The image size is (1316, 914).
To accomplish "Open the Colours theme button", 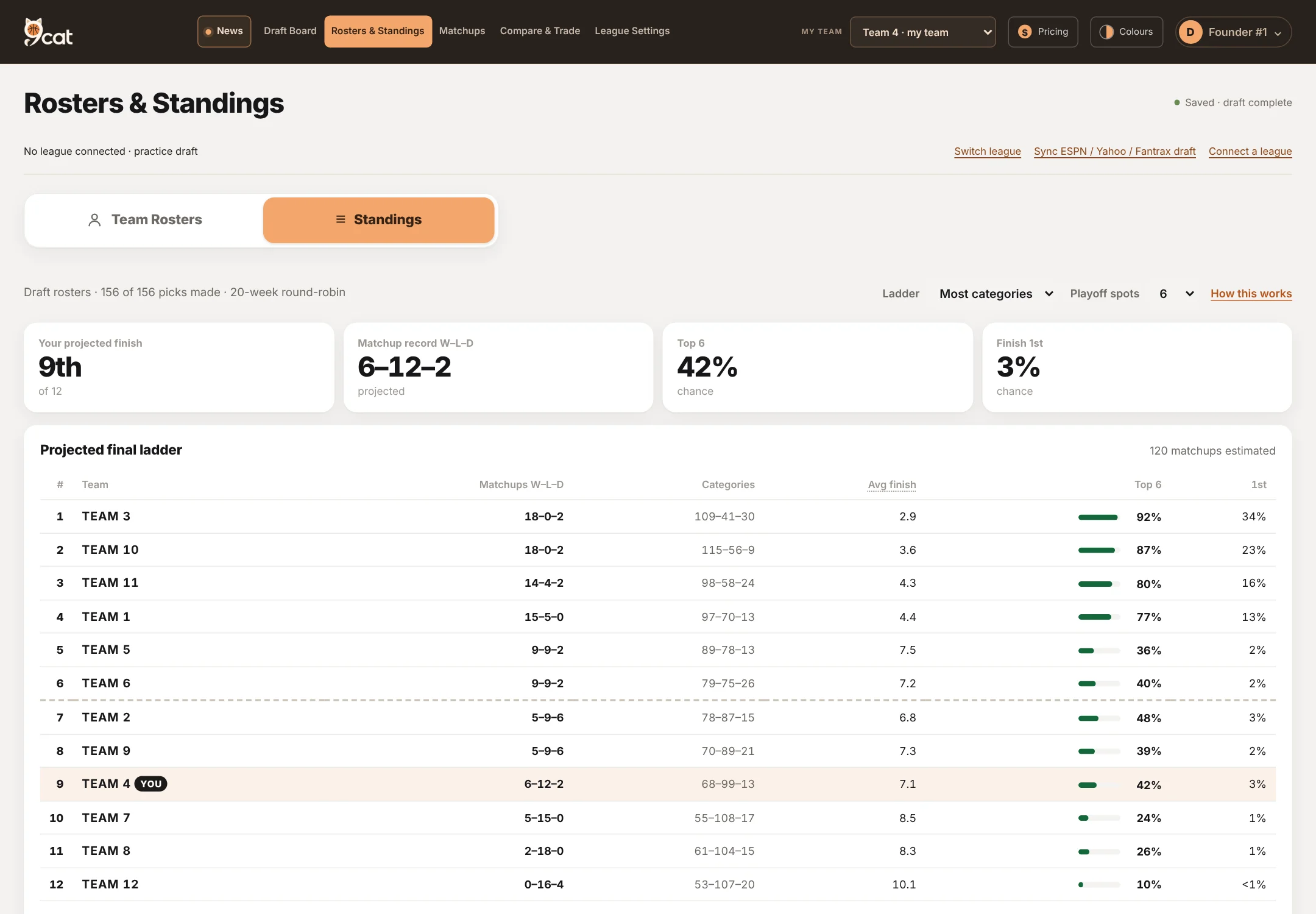I will [x=1126, y=32].
